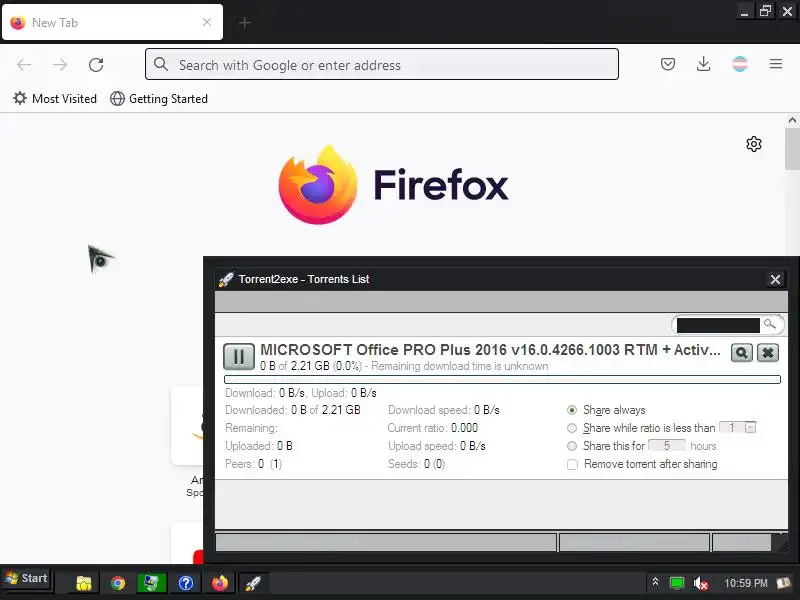Open the torrent folder with the magnifier button
This screenshot has width=800, height=600.
pyautogui.click(x=741, y=353)
